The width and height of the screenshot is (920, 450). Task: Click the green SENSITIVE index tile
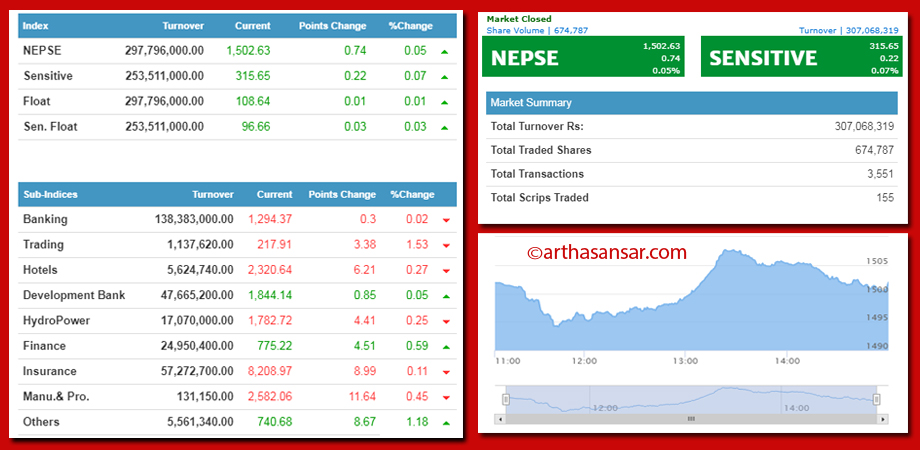801,57
